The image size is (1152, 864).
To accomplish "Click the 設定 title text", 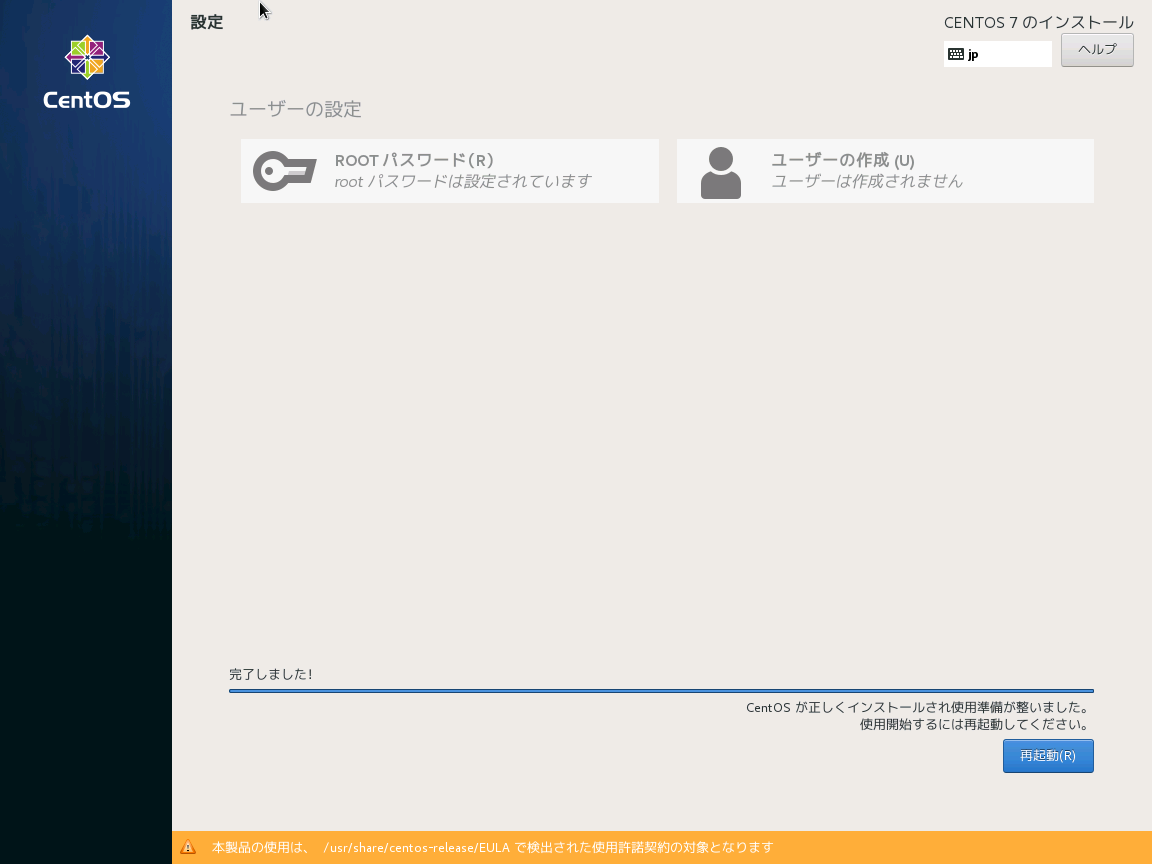I will click(206, 22).
